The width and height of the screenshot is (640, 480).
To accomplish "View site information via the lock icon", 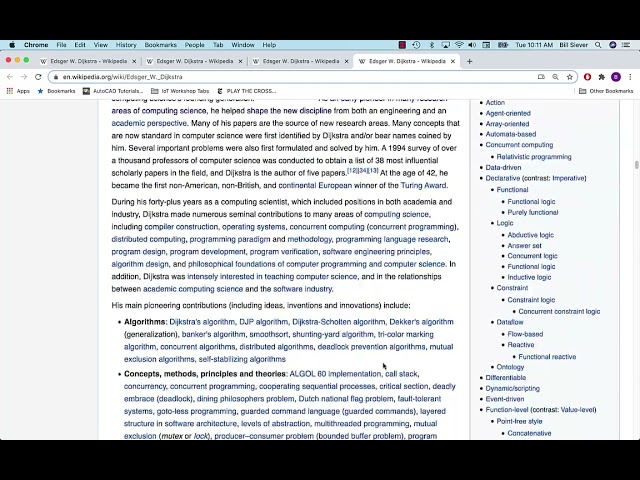I will point(56,77).
